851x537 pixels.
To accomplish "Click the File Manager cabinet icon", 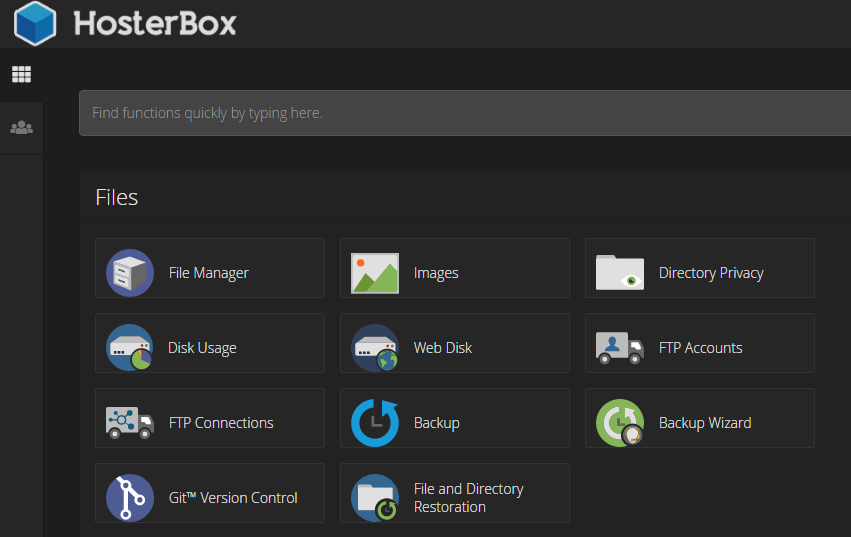I will (x=130, y=273).
